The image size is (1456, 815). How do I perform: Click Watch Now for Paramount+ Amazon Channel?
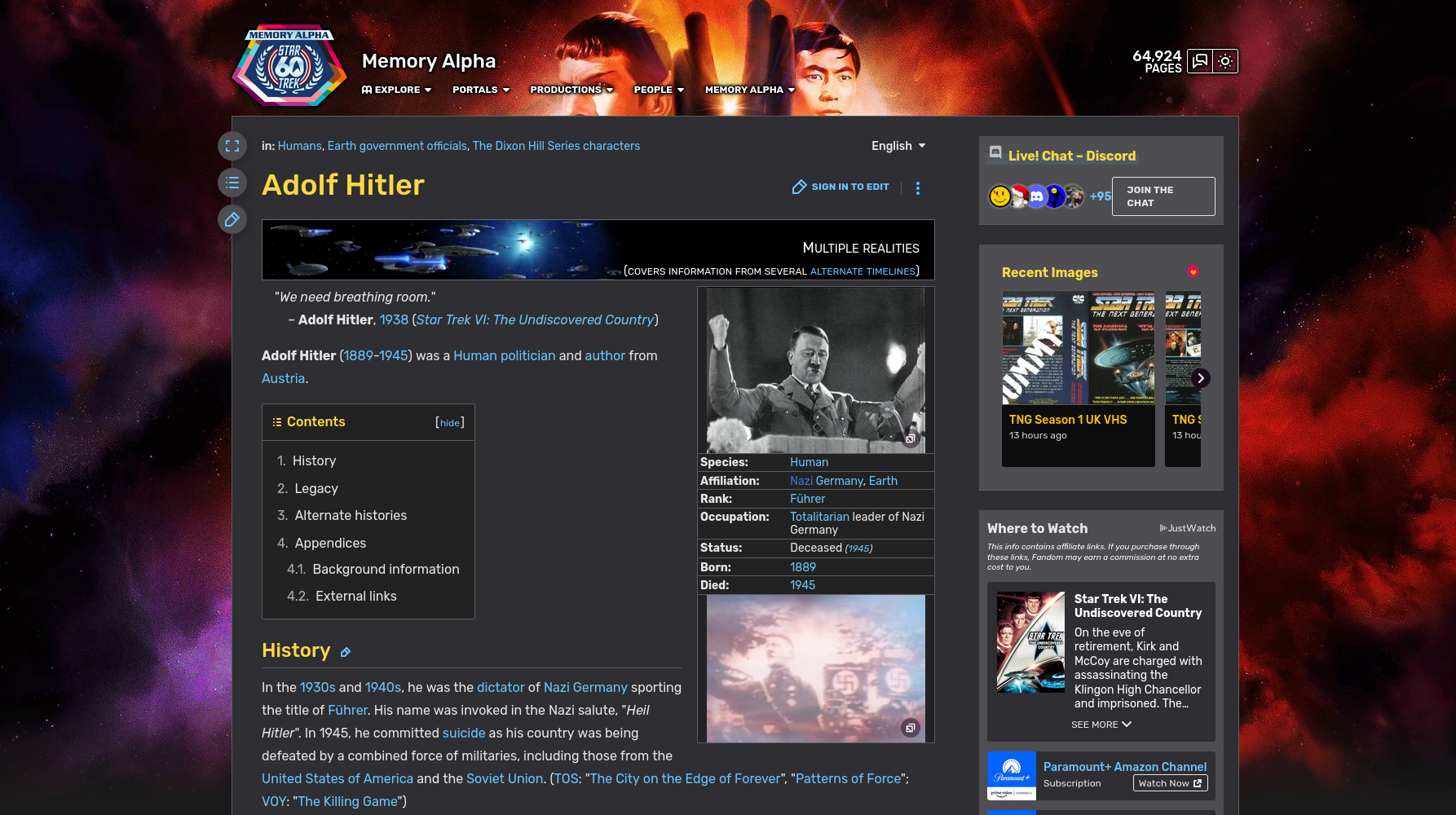pos(1170,783)
